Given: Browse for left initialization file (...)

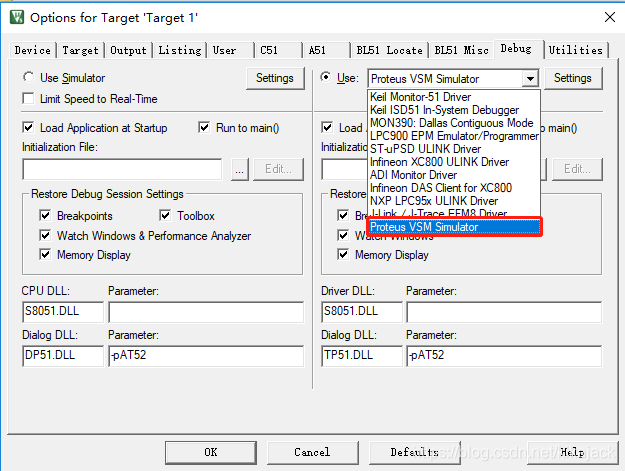Looking at the screenshot, I should point(240,169).
